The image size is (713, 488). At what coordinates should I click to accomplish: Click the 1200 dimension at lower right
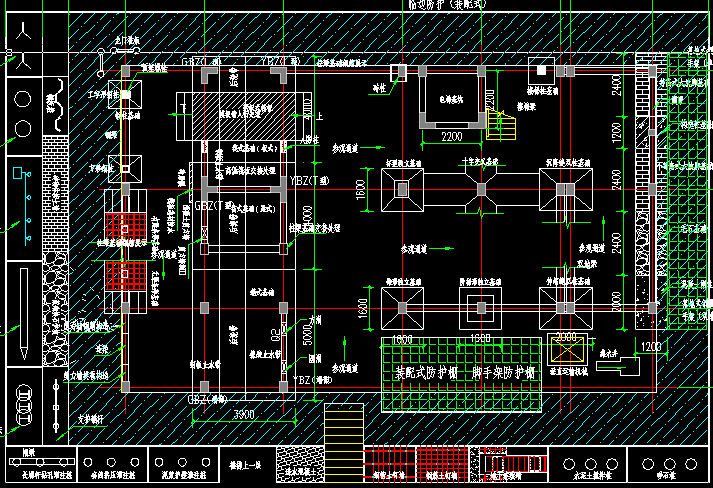click(x=651, y=347)
